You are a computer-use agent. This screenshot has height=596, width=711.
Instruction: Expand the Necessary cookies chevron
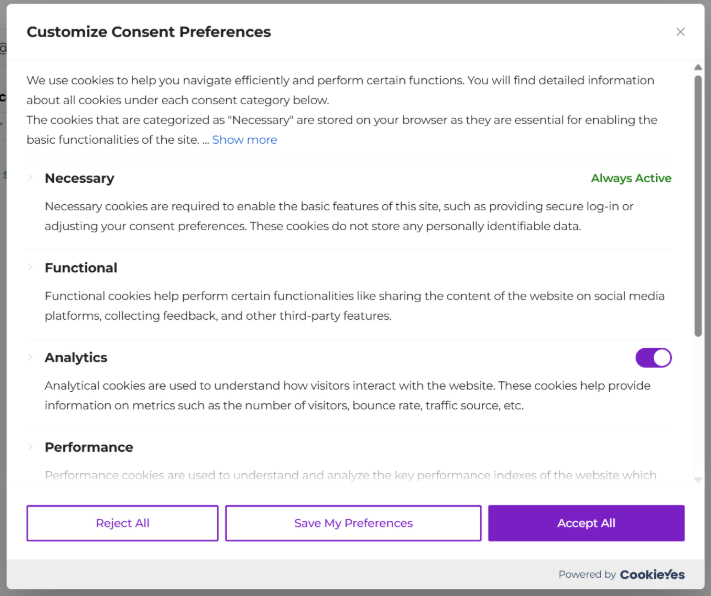(x=30, y=178)
